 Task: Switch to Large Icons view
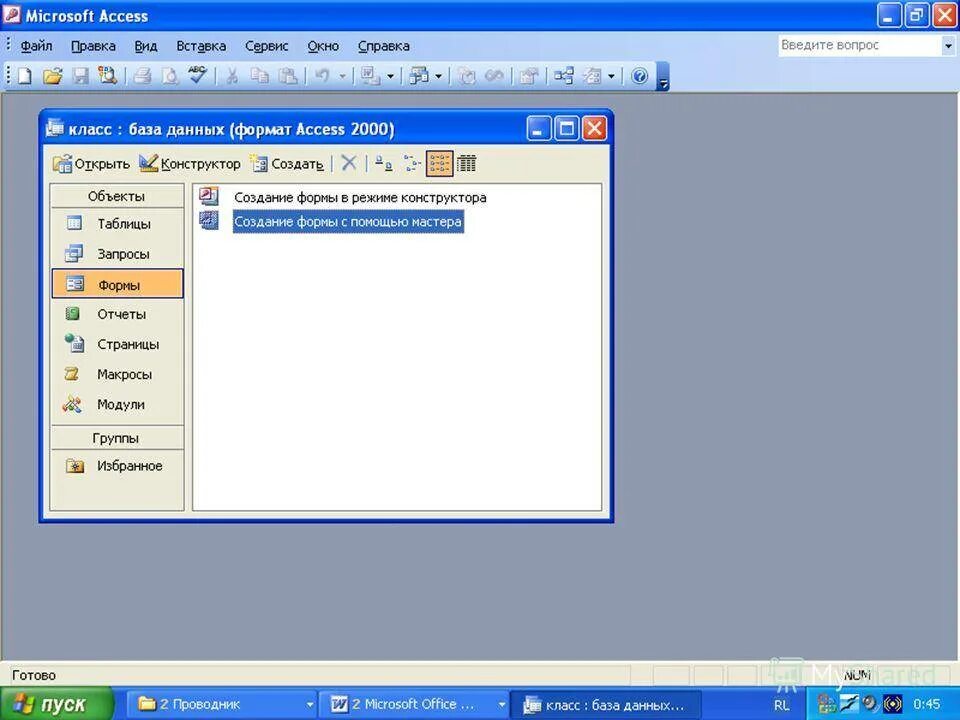pyautogui.click(x=384, y=163)
